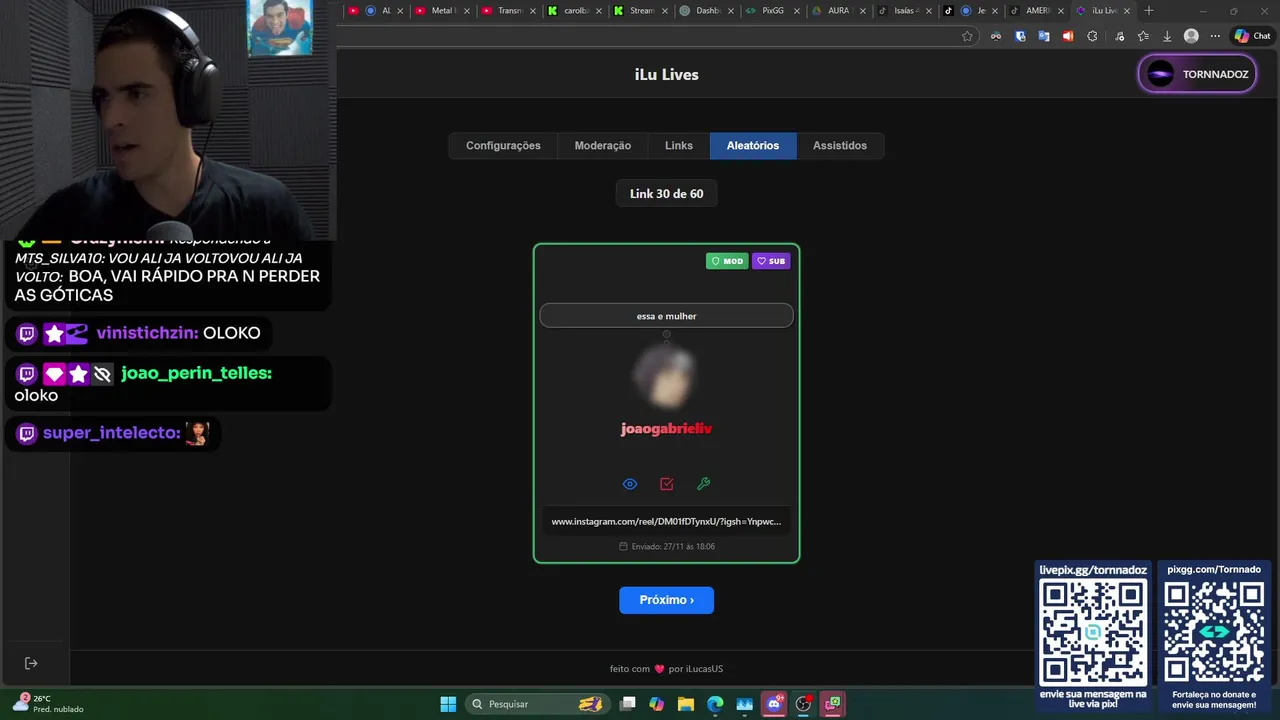
Task: Click the Superman picture above the webcam
Action: pos(280,28)
